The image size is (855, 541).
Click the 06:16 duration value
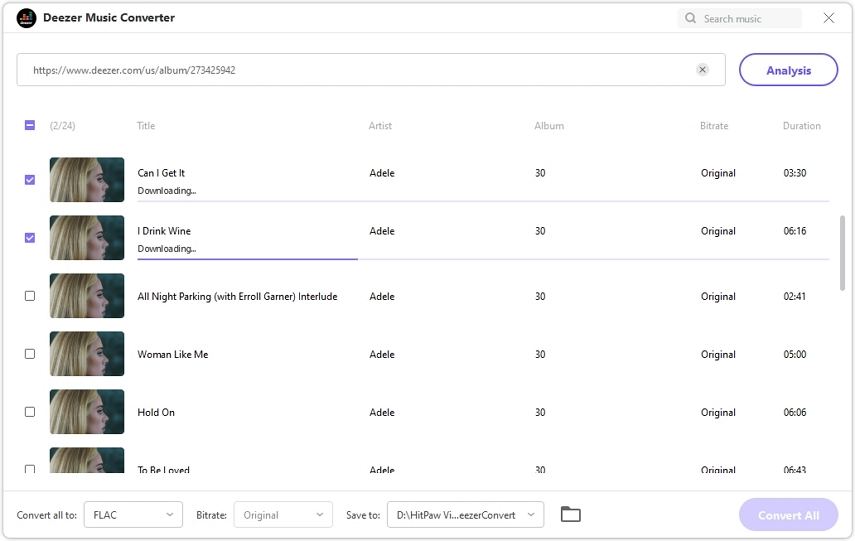coord(794,231)
